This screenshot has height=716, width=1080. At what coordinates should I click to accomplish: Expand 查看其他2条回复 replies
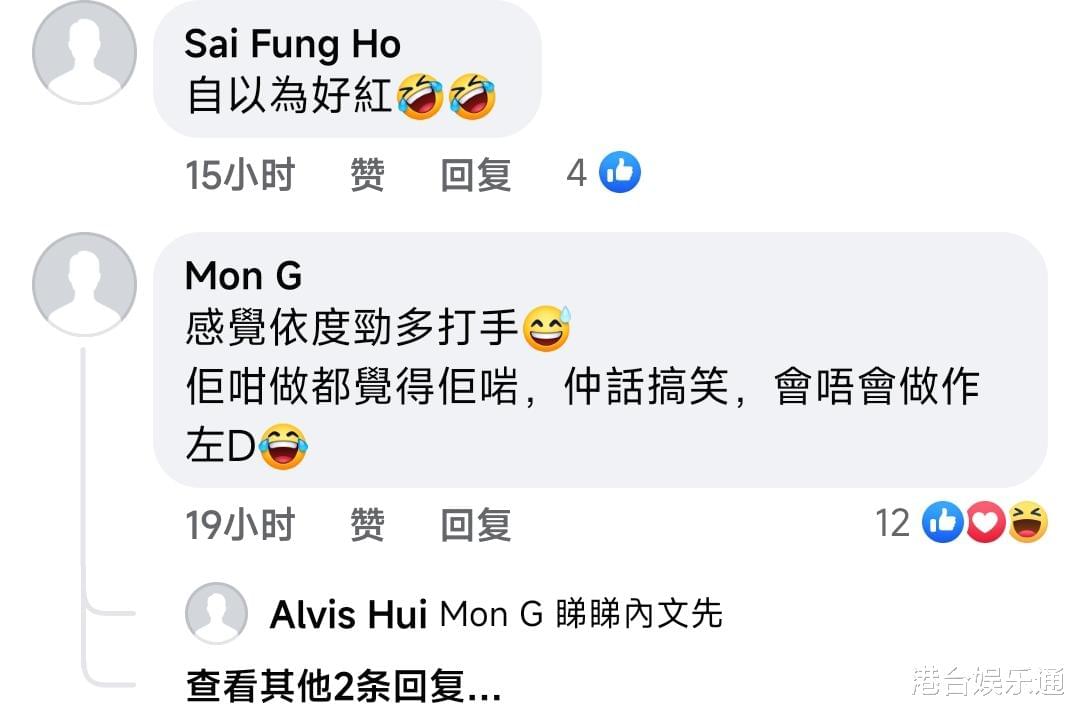pos(343,686)
